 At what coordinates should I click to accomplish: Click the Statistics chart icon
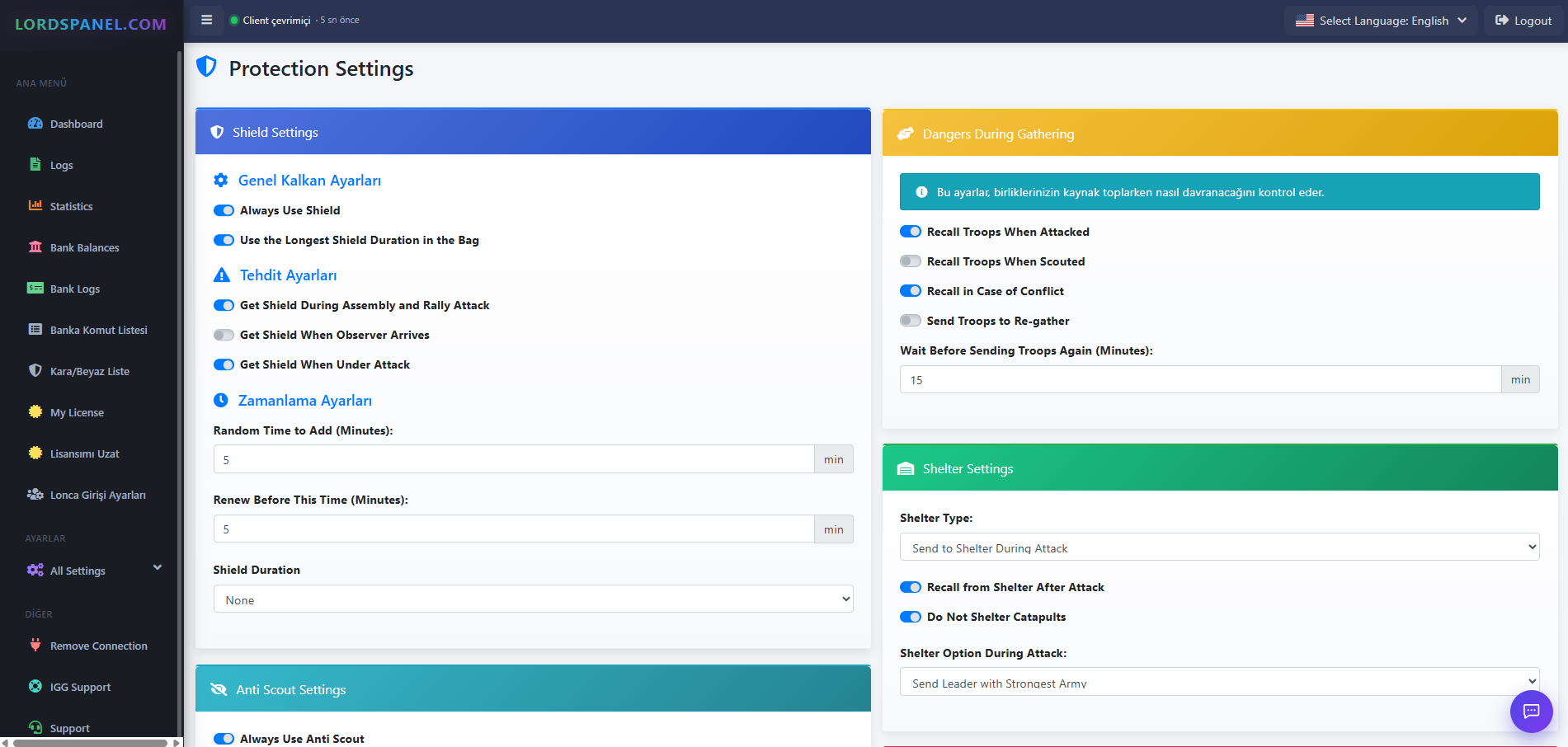point(35,206)
